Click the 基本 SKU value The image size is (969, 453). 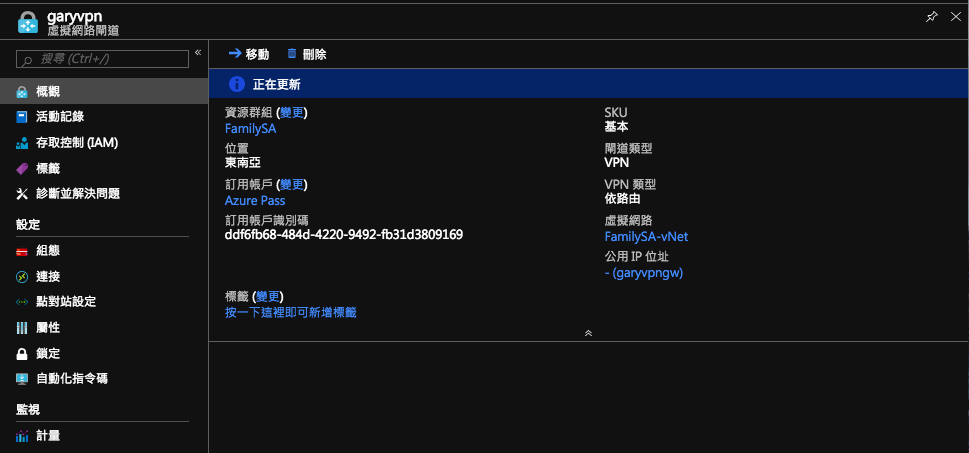[617, 127]
